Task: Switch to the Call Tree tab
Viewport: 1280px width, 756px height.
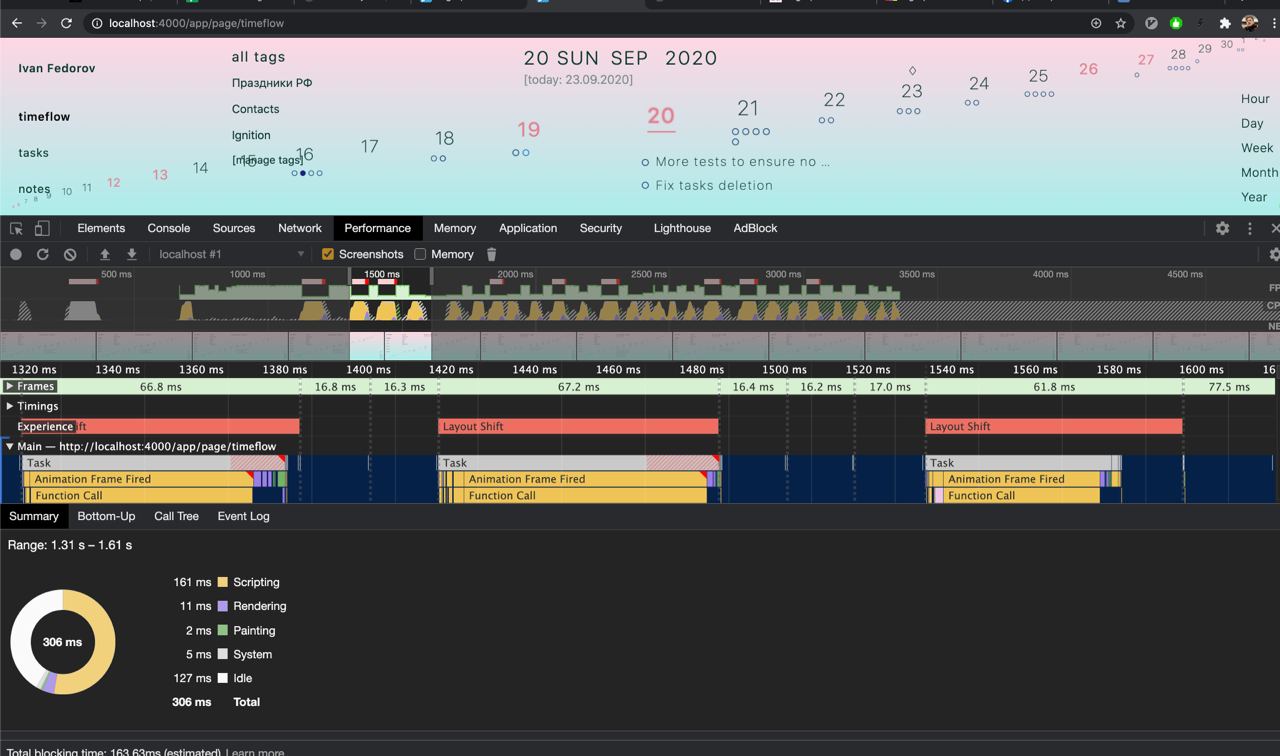Action: click(176, 517)
